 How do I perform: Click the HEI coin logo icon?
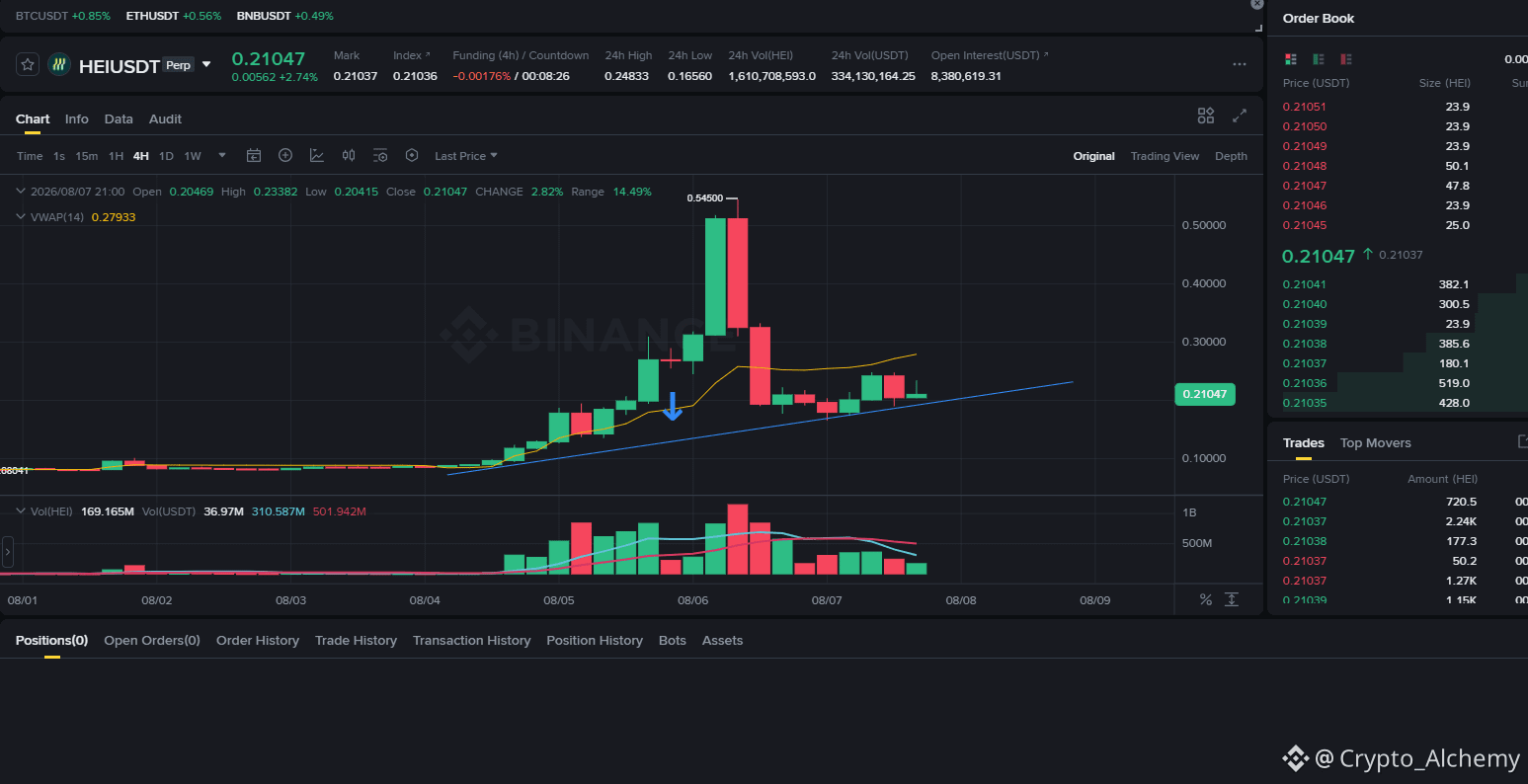[59, 65]
